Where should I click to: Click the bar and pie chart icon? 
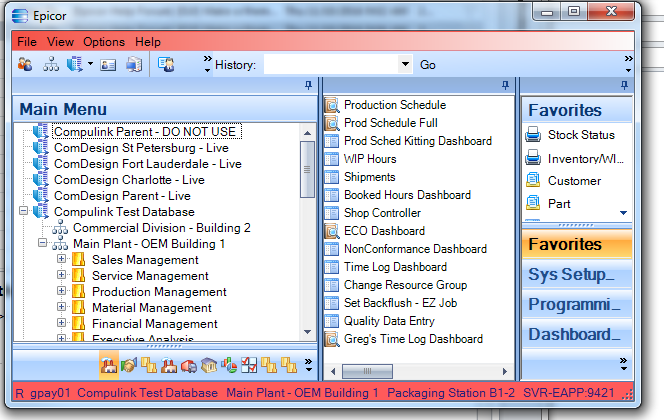[x=229, y=365]
